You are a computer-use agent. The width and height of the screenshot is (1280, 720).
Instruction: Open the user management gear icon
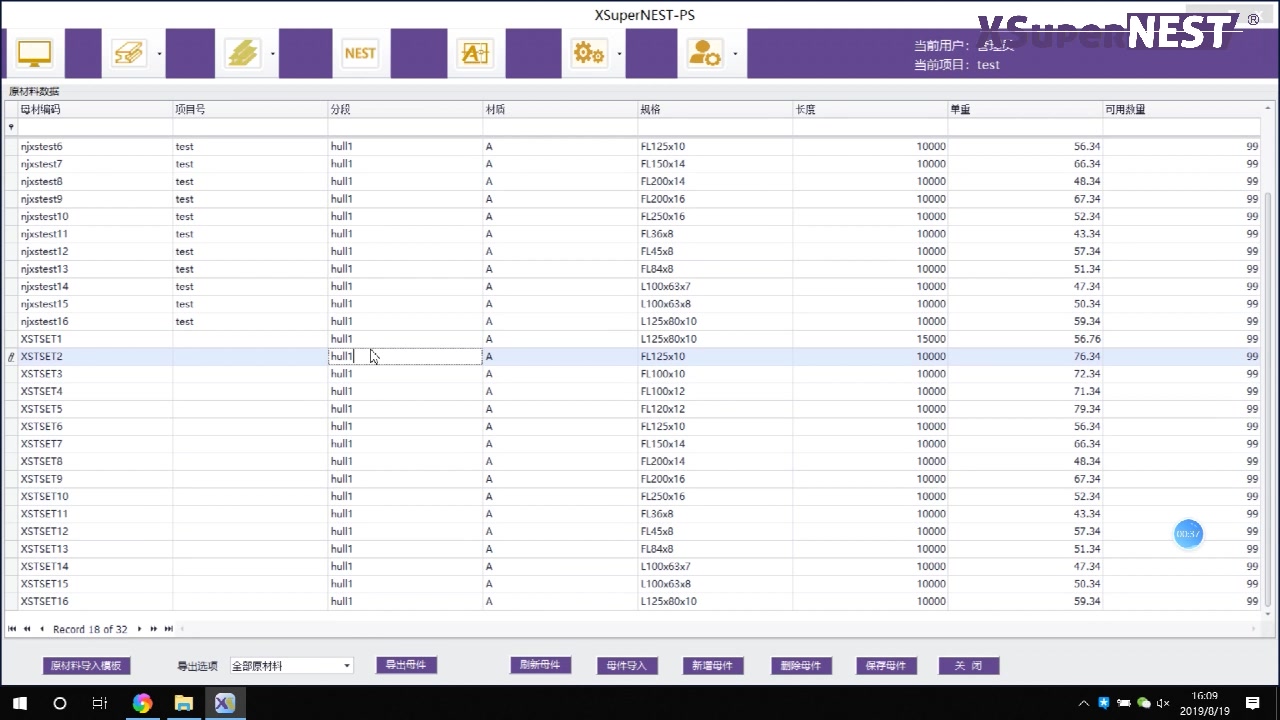[705, 53]
